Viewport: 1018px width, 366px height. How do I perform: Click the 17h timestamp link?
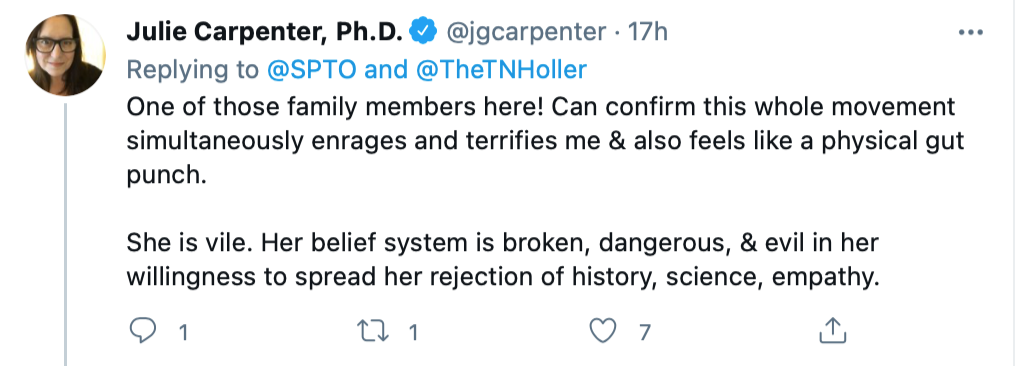[x=647, y=31]
